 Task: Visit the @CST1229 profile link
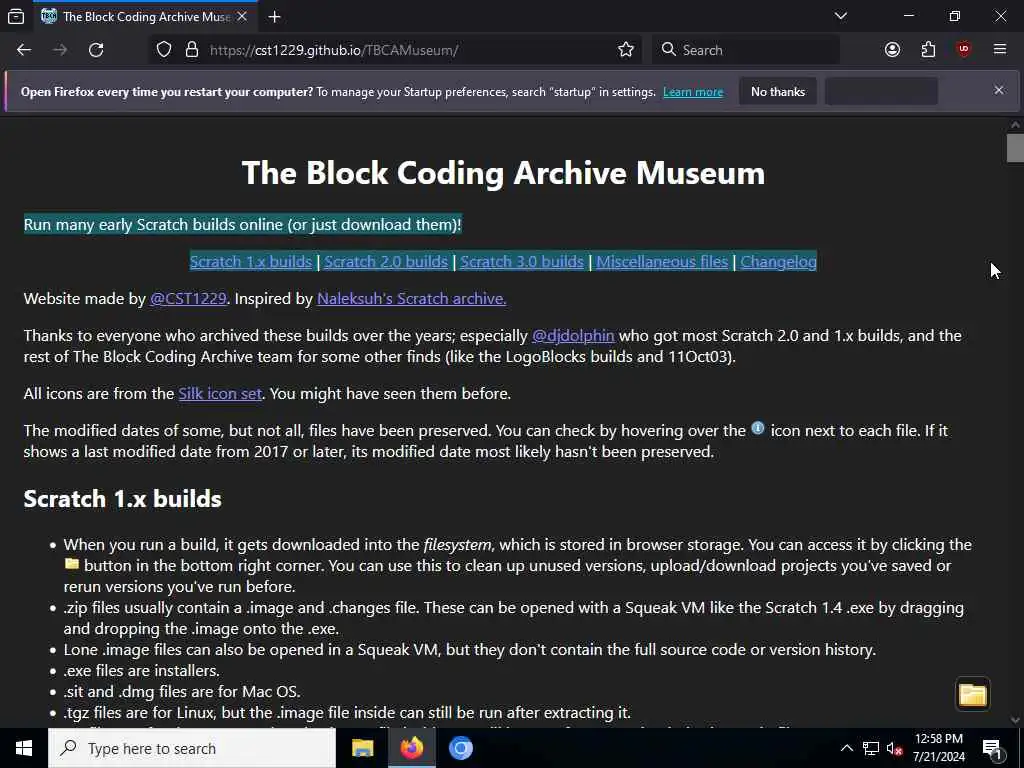(x=188, y=298)
